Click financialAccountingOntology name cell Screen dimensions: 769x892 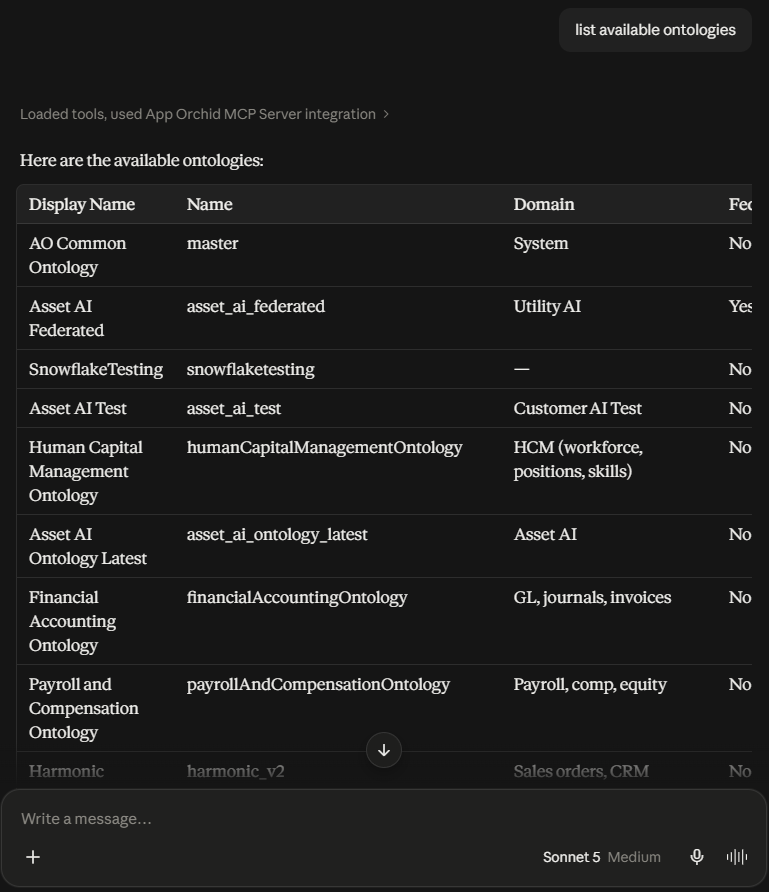(297, 598)
